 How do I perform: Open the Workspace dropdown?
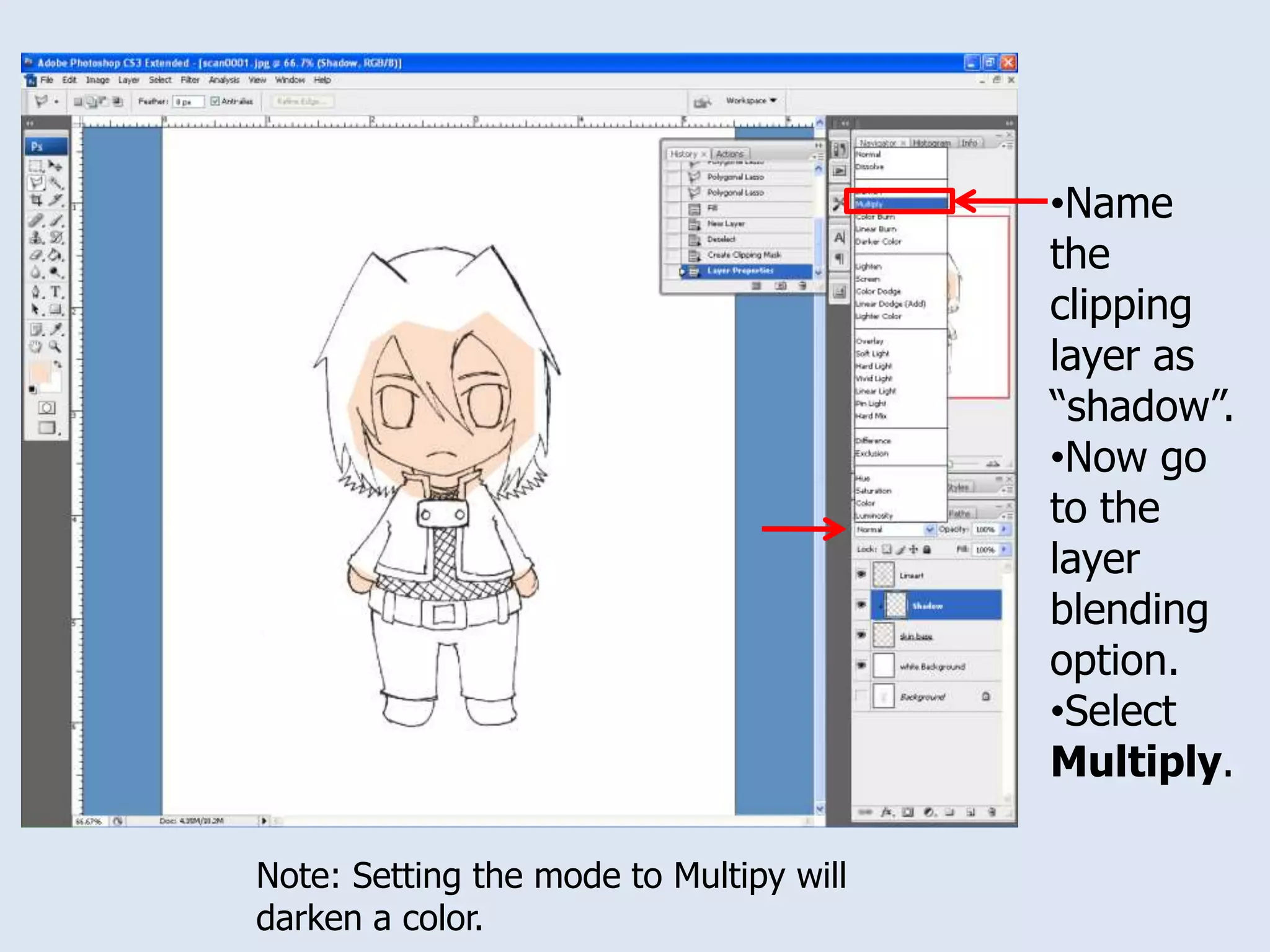click(751, 100)
